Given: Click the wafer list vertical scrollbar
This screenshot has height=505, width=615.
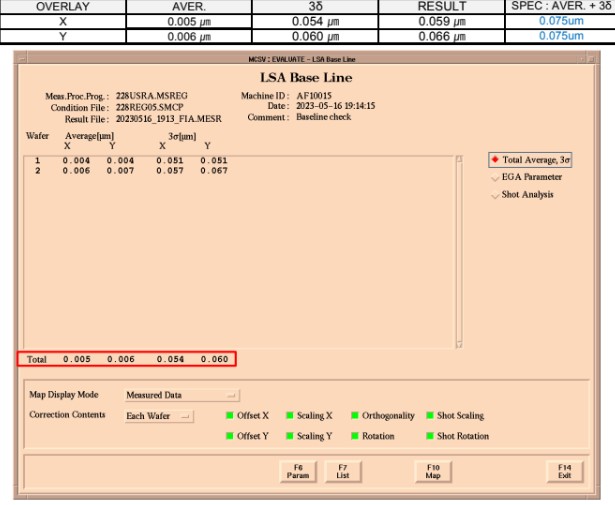Looking at the screenshot, I should coord(459,248).
